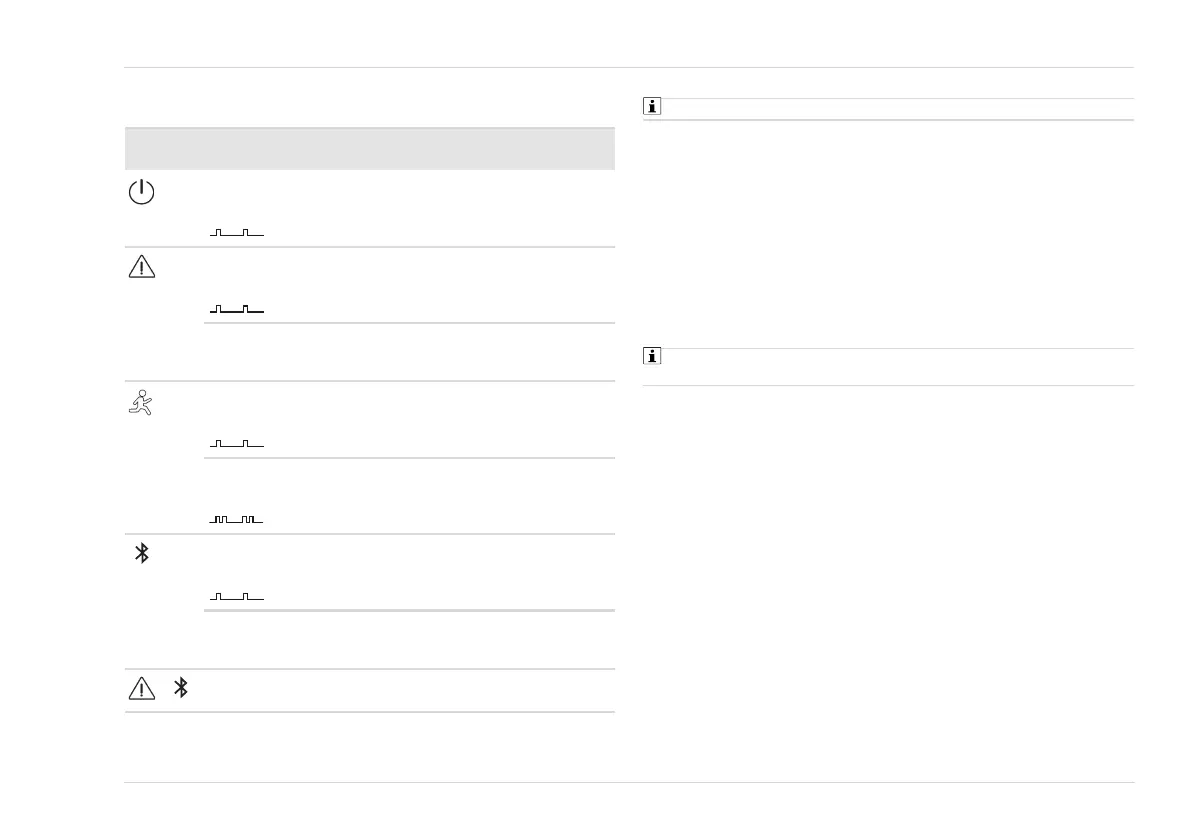Click the pulse pattern in the Bluetooth row
The height and width of the screenshot is (839, 1190).
237,596
